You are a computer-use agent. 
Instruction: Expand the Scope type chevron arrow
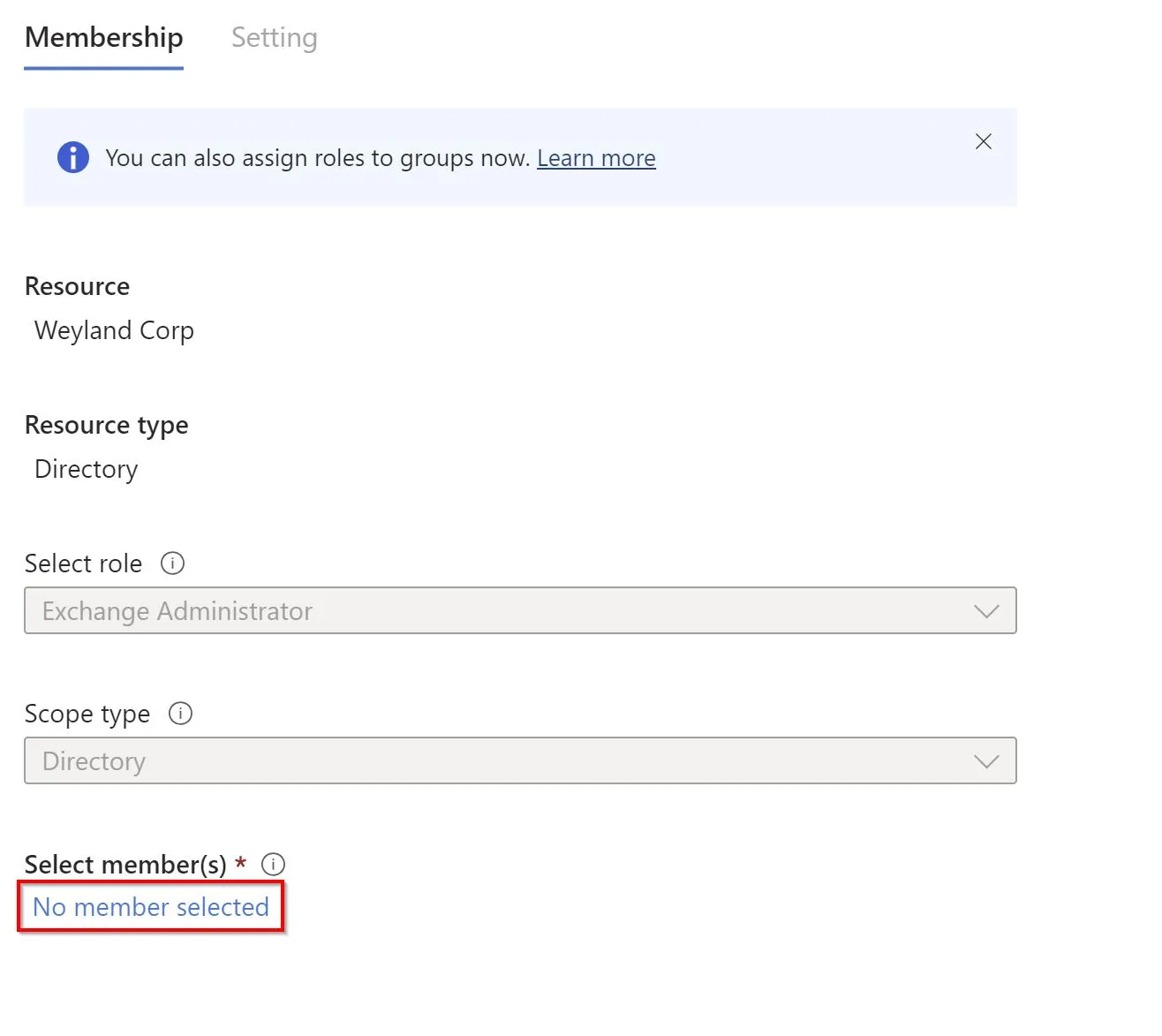(x=985, y=761)
